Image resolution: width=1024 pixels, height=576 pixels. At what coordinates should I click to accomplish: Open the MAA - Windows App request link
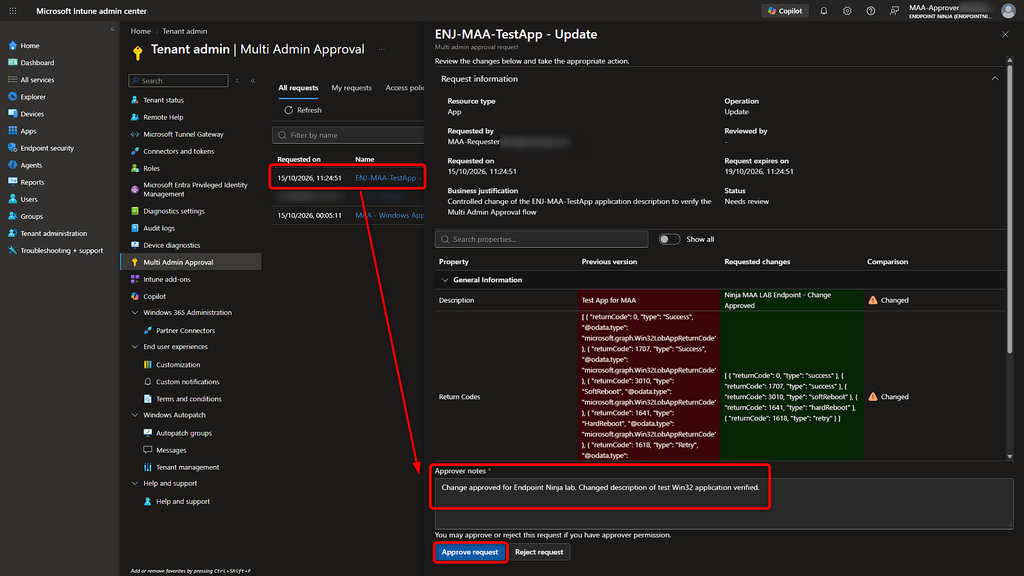[390, 215]
